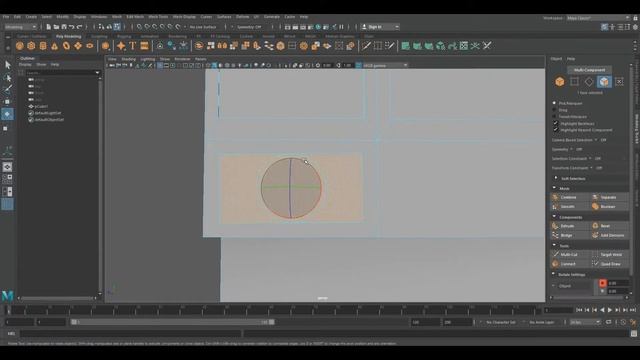Screen dimensions: 640x360
Task: Click the play forward playback button
Action: point(610,311)
